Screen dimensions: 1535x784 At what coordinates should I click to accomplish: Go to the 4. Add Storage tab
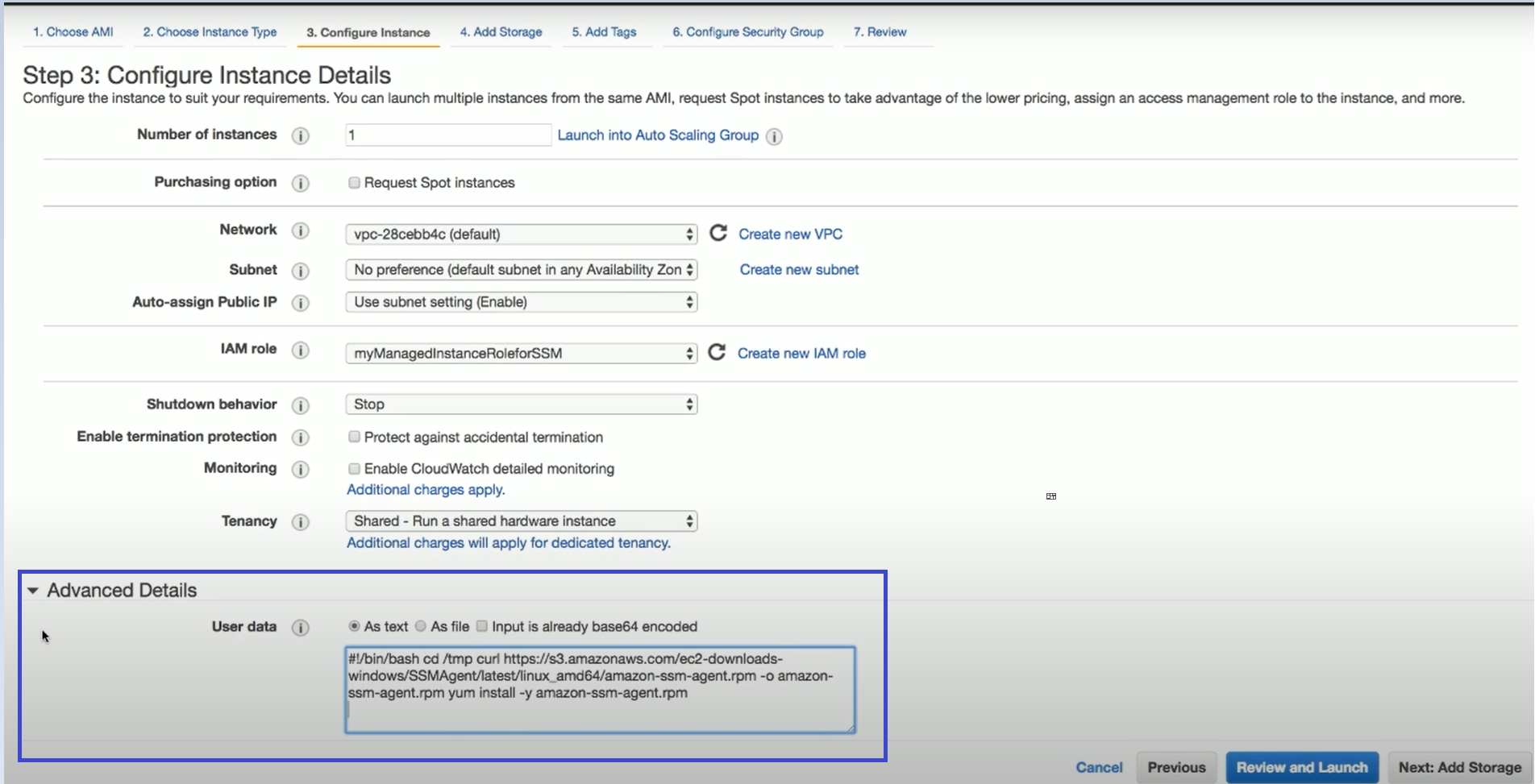[x=501, y=32]
